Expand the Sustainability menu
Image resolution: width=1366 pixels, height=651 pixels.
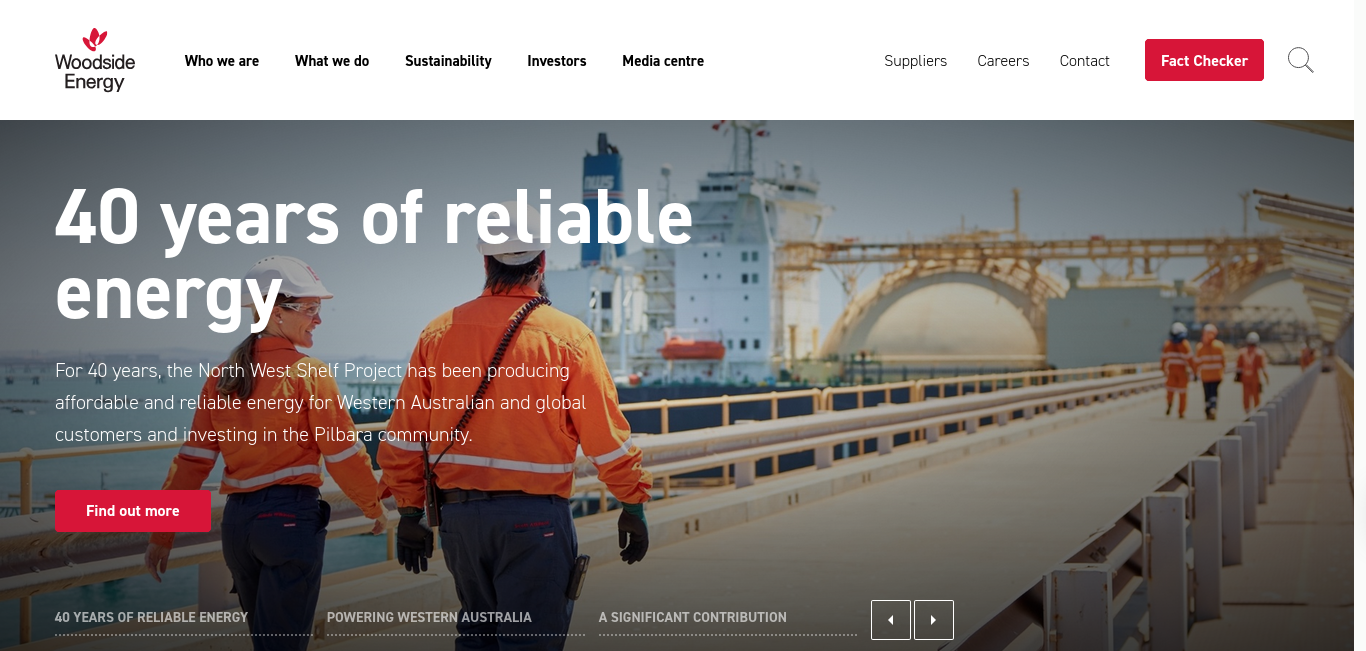(x=448, y=61)
